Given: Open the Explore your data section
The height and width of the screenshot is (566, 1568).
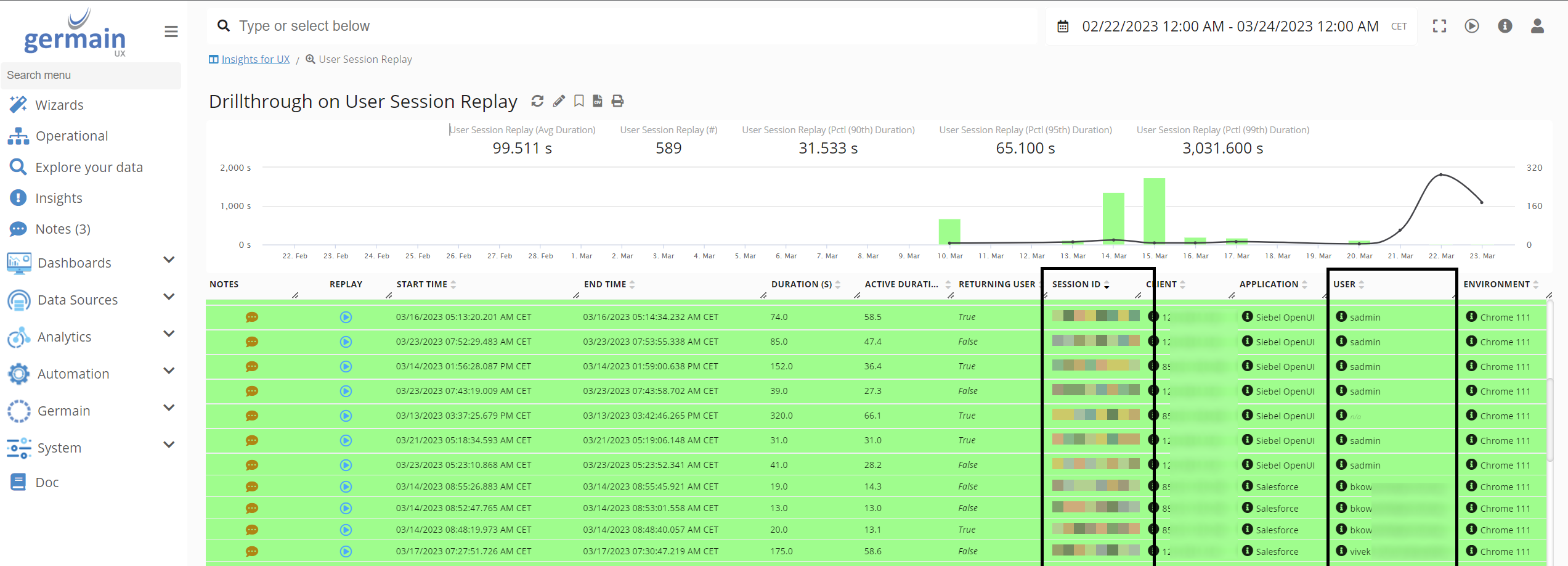Looking at the screenshot, I should pos(89,166).
